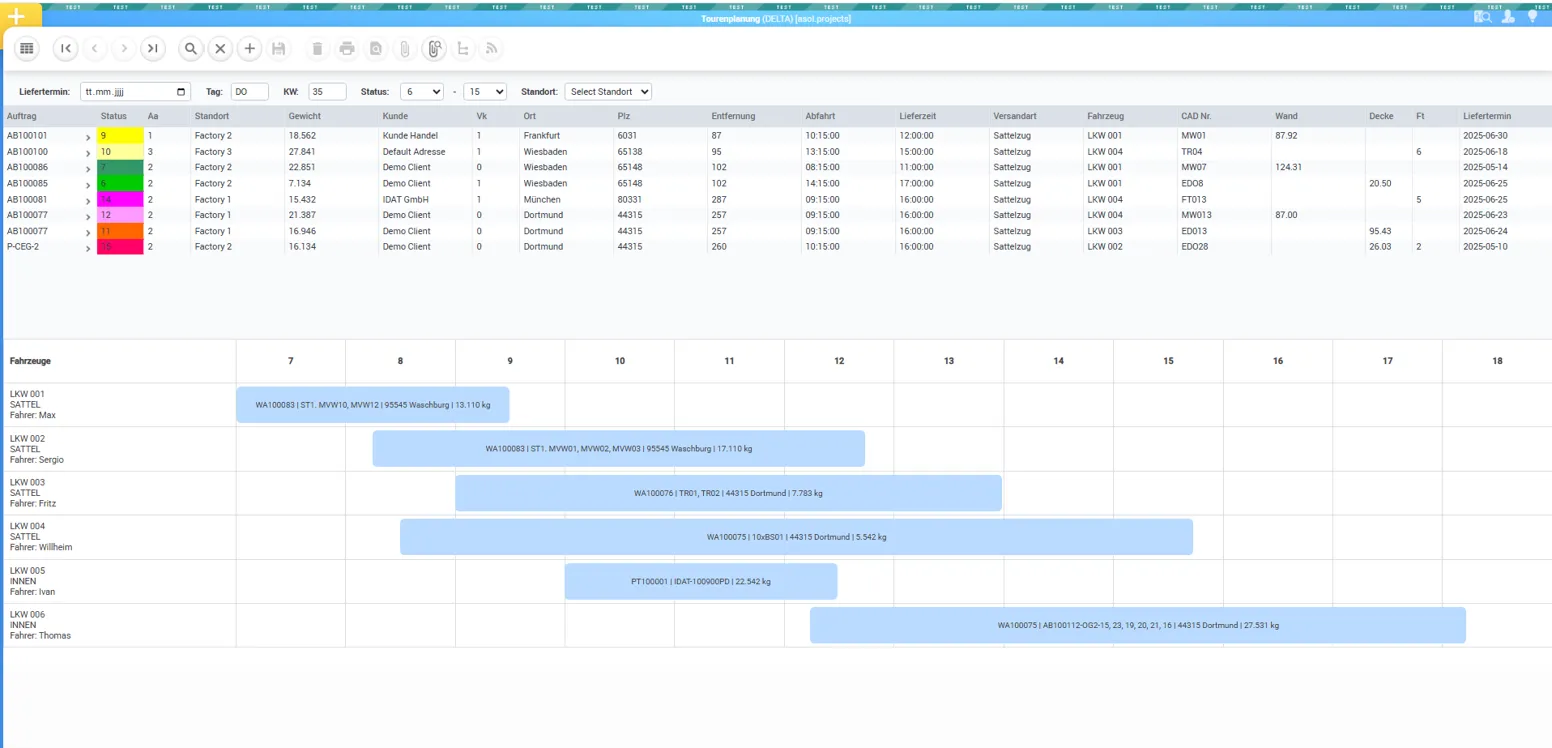
Task: Add a new record with plus icon
Action: click(250, 48)
